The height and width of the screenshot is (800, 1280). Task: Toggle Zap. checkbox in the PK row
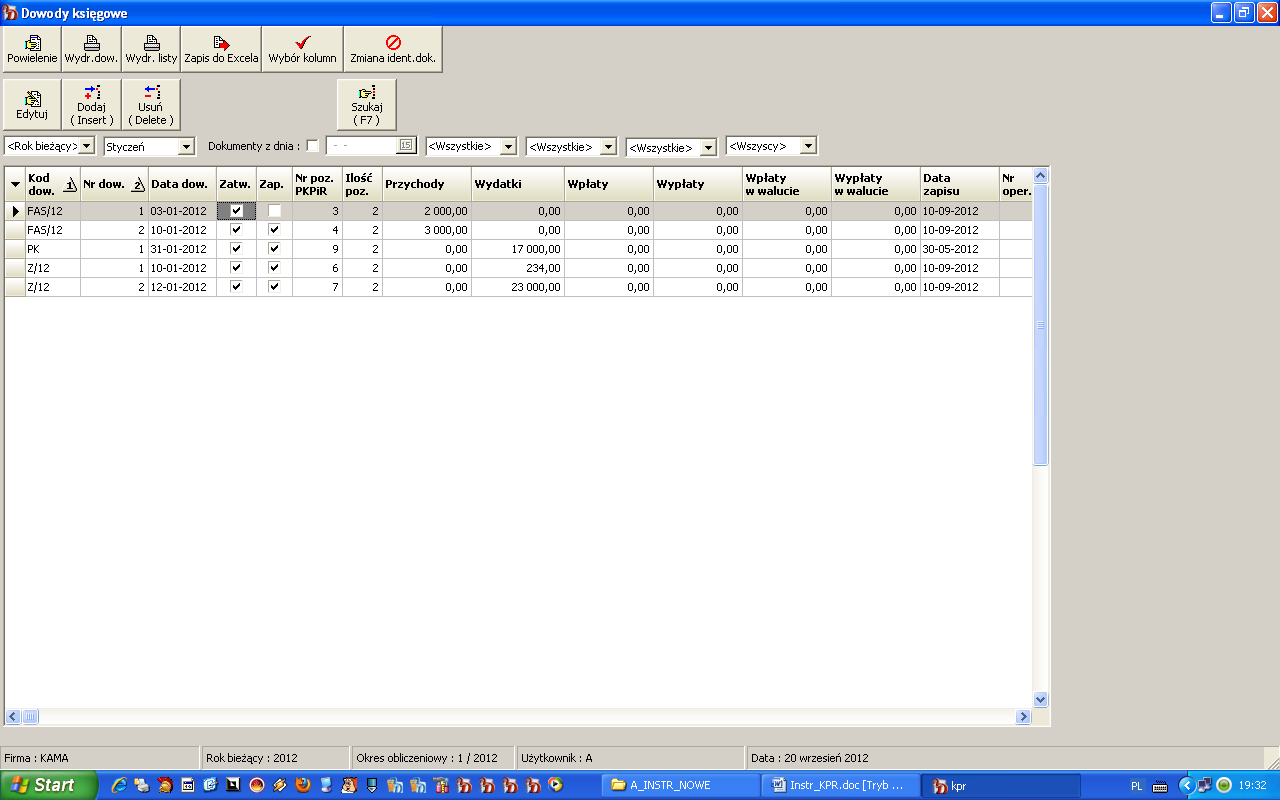(274, 249)
